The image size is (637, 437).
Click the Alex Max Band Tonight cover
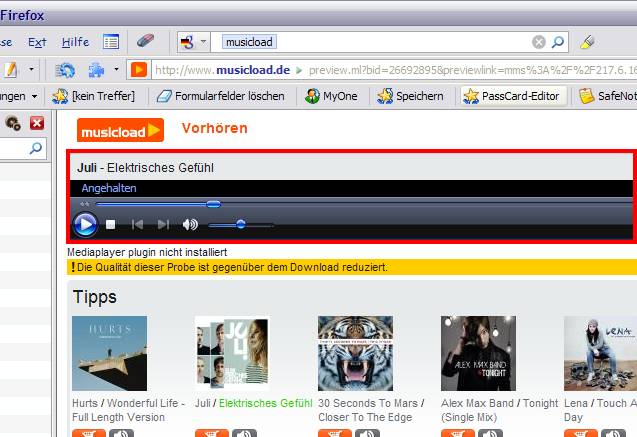pyautogui.click(x=479, y=353)
